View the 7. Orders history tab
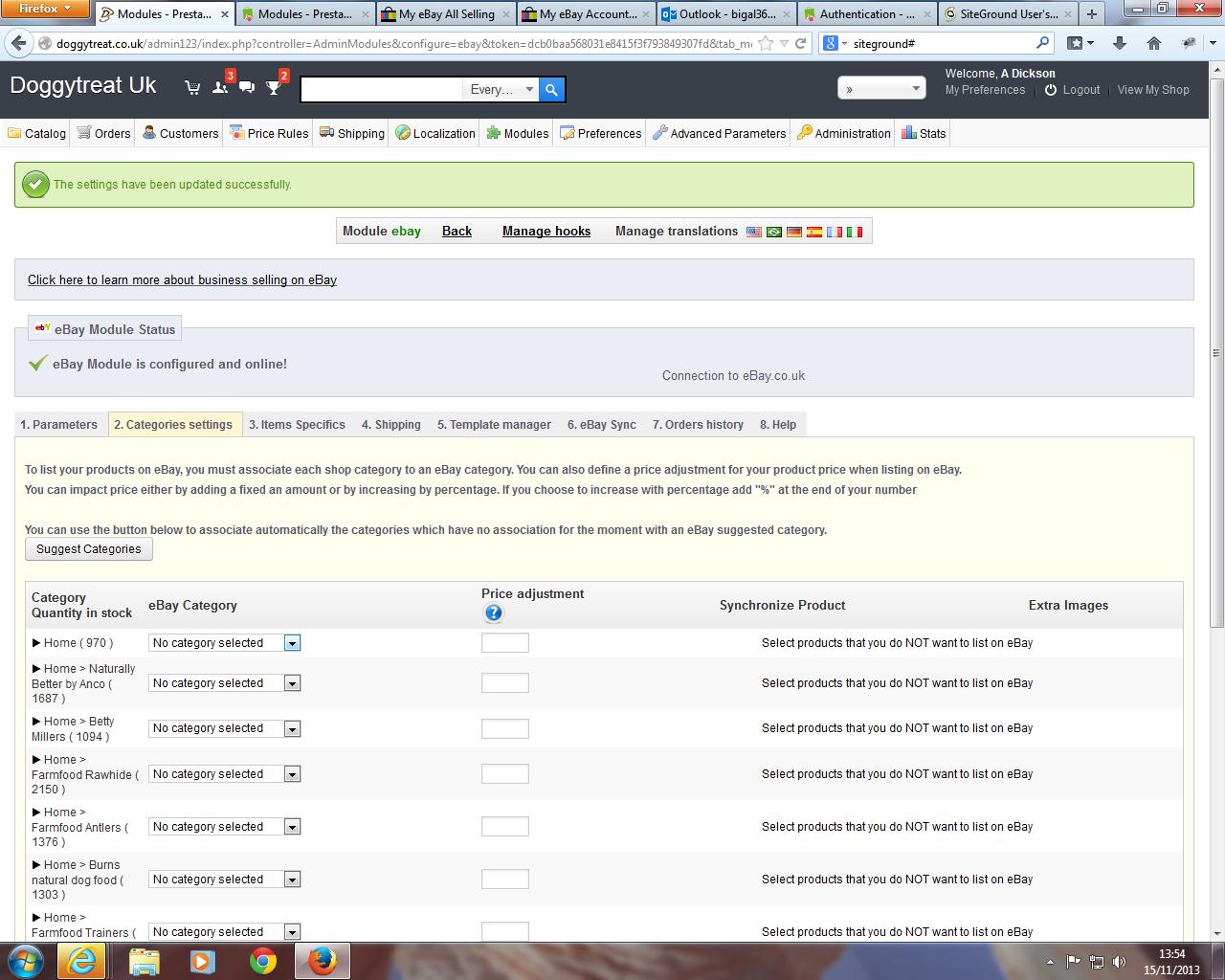 point(699,425)
